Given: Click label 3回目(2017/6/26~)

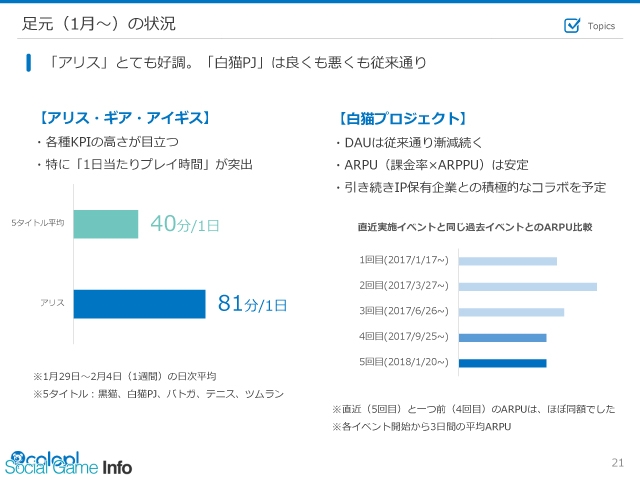Looking at the screenshot, I should (404, 311).
